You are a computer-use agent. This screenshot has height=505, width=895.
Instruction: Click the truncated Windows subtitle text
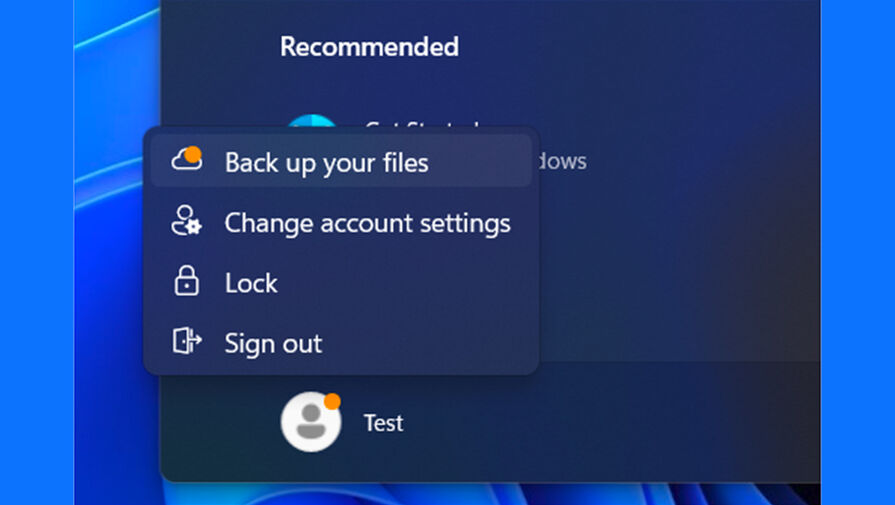coord(563,161)
